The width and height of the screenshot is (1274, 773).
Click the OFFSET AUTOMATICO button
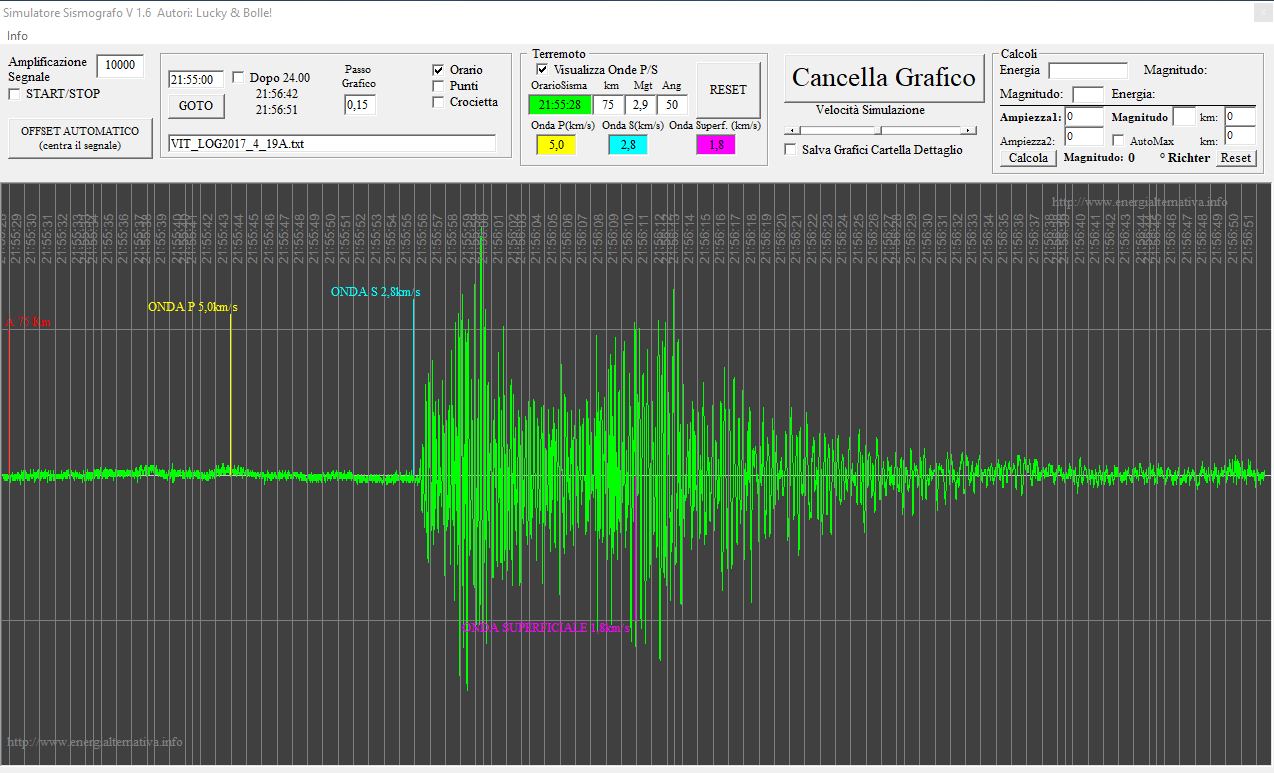tap(80, 138)
